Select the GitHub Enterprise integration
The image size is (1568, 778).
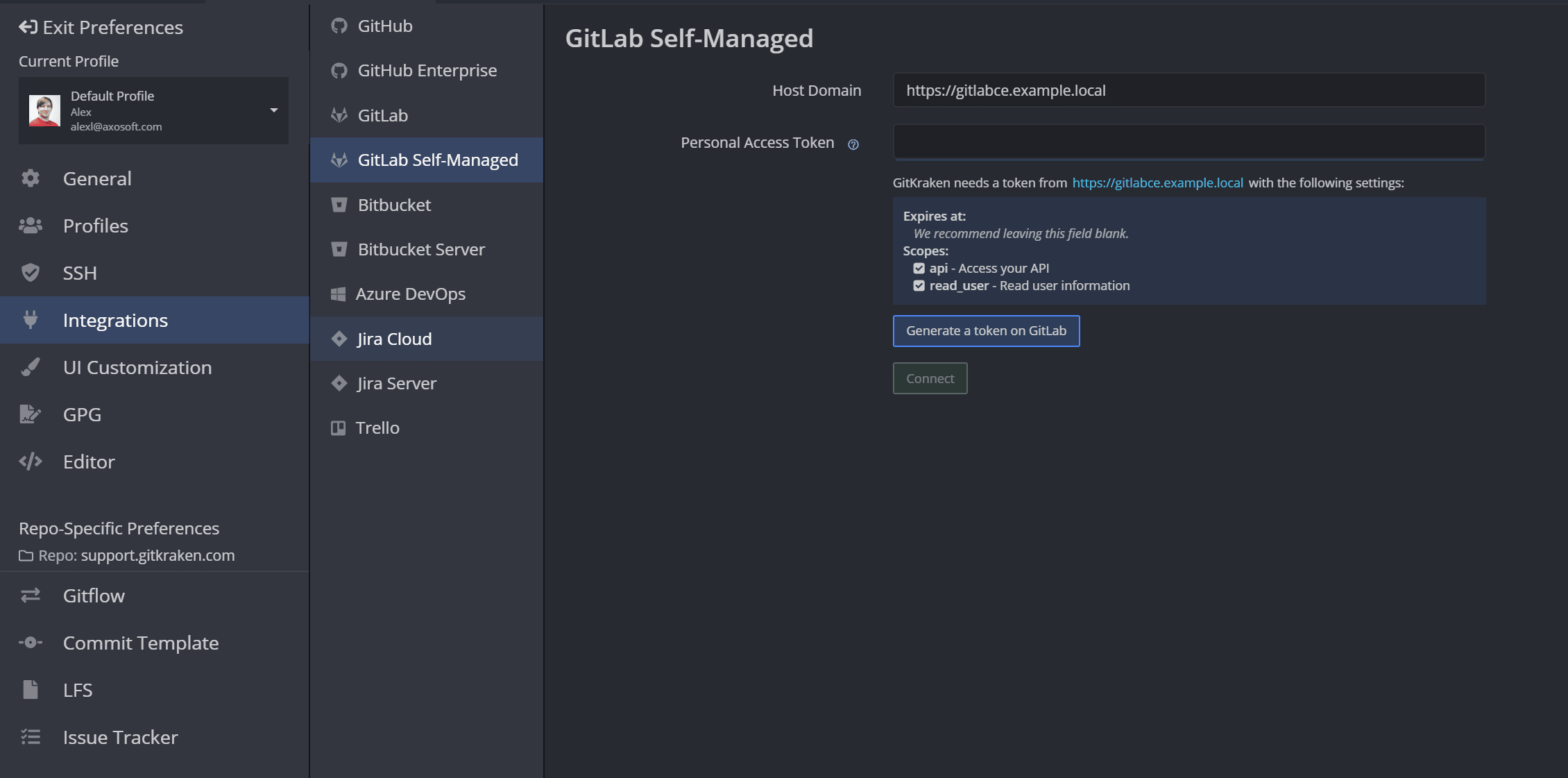tap(427, 70)
